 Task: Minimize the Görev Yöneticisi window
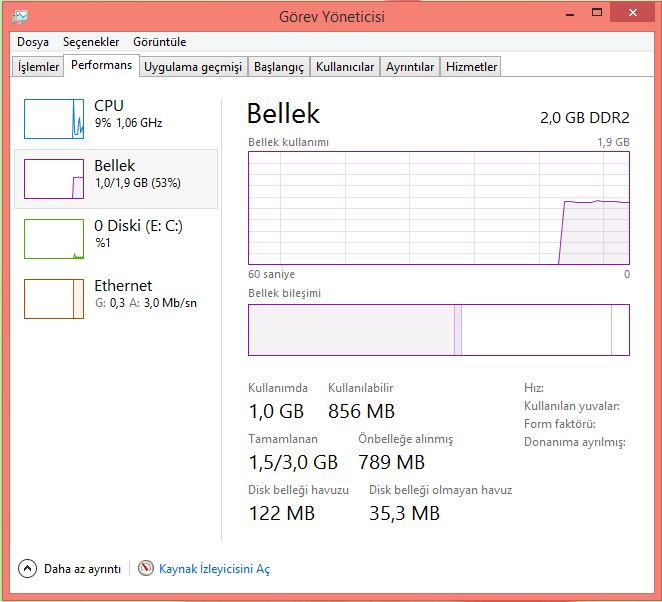pyautogui.click(x=570, y=13)
